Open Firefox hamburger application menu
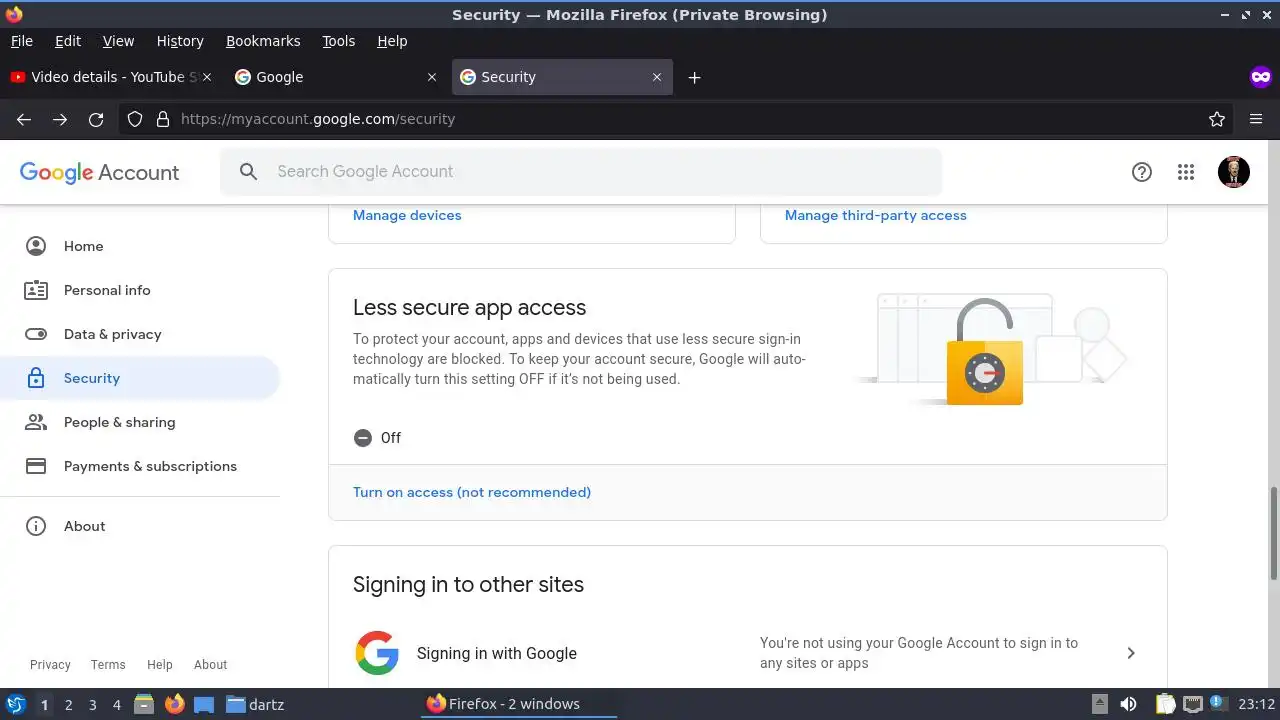The image size is (1280, 720). (1256, 119)
